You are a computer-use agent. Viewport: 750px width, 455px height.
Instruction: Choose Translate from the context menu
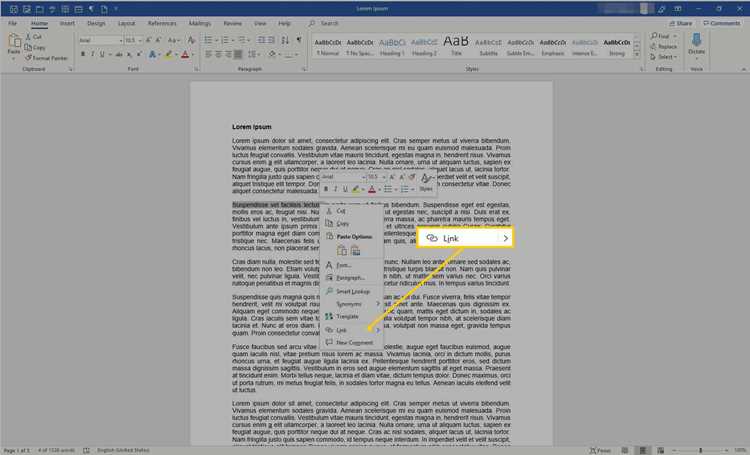352,317
